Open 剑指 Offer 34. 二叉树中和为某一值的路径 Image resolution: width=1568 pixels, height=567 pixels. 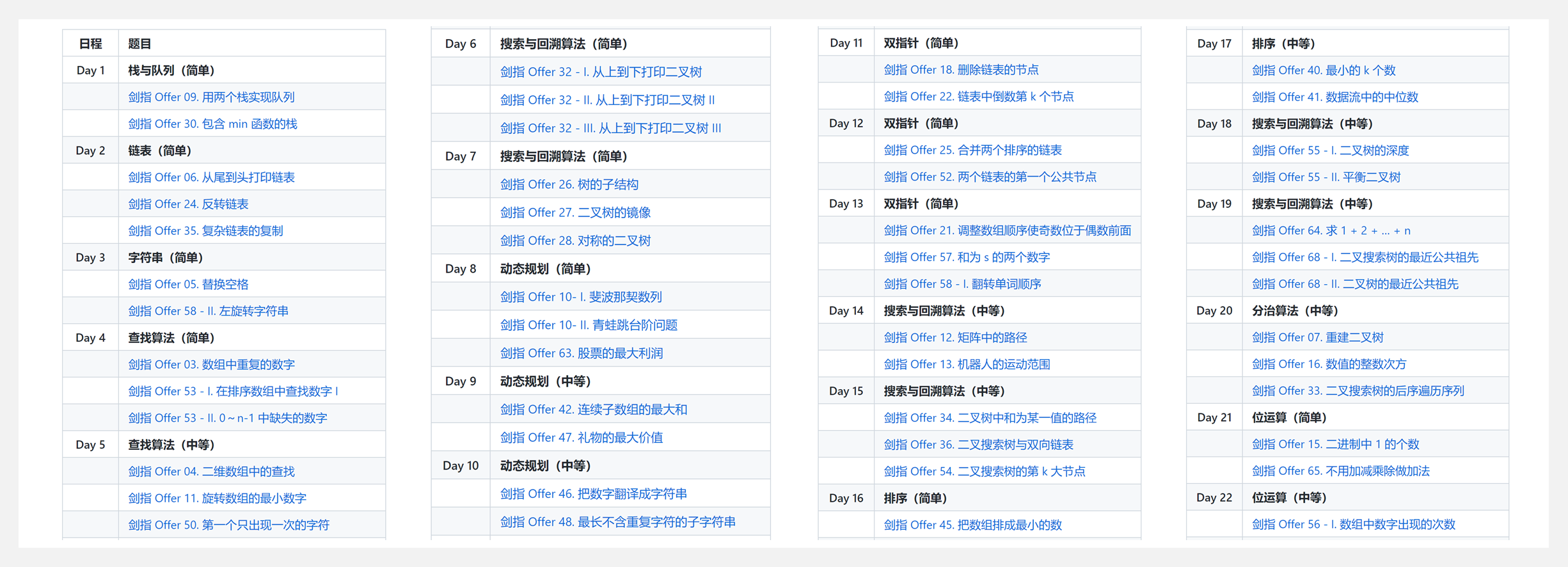pos(990,418)
